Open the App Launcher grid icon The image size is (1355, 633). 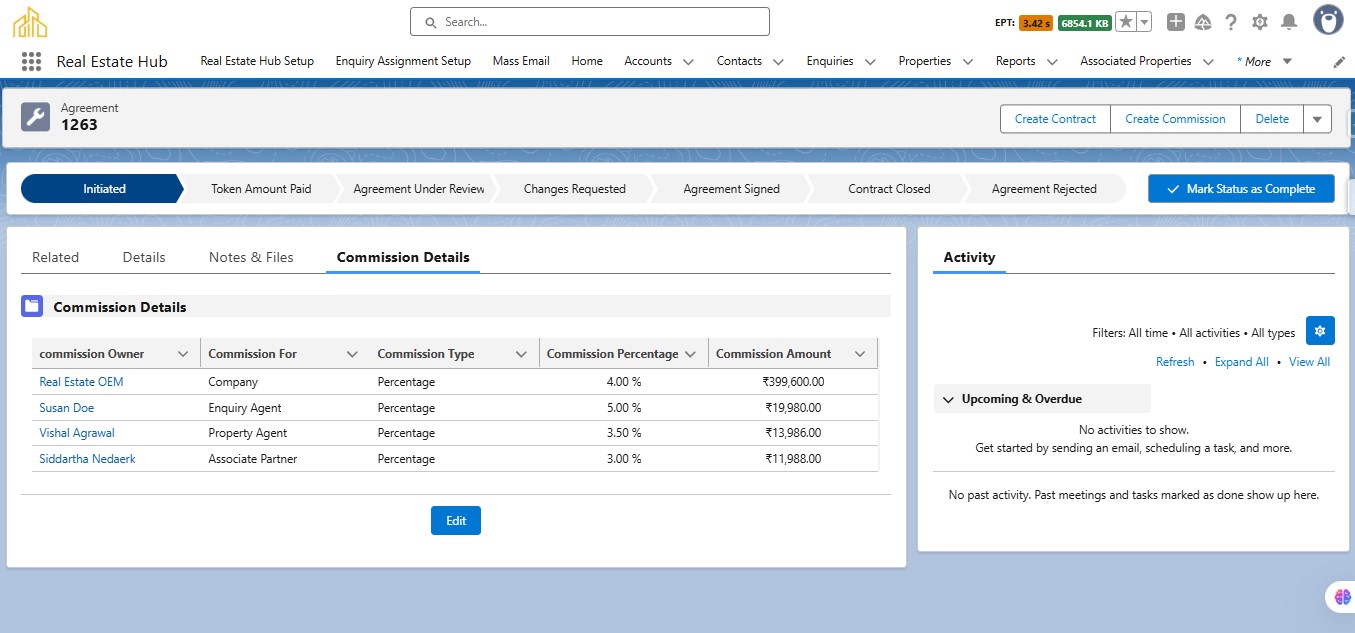pyautogui.click(x=31, y=61)
